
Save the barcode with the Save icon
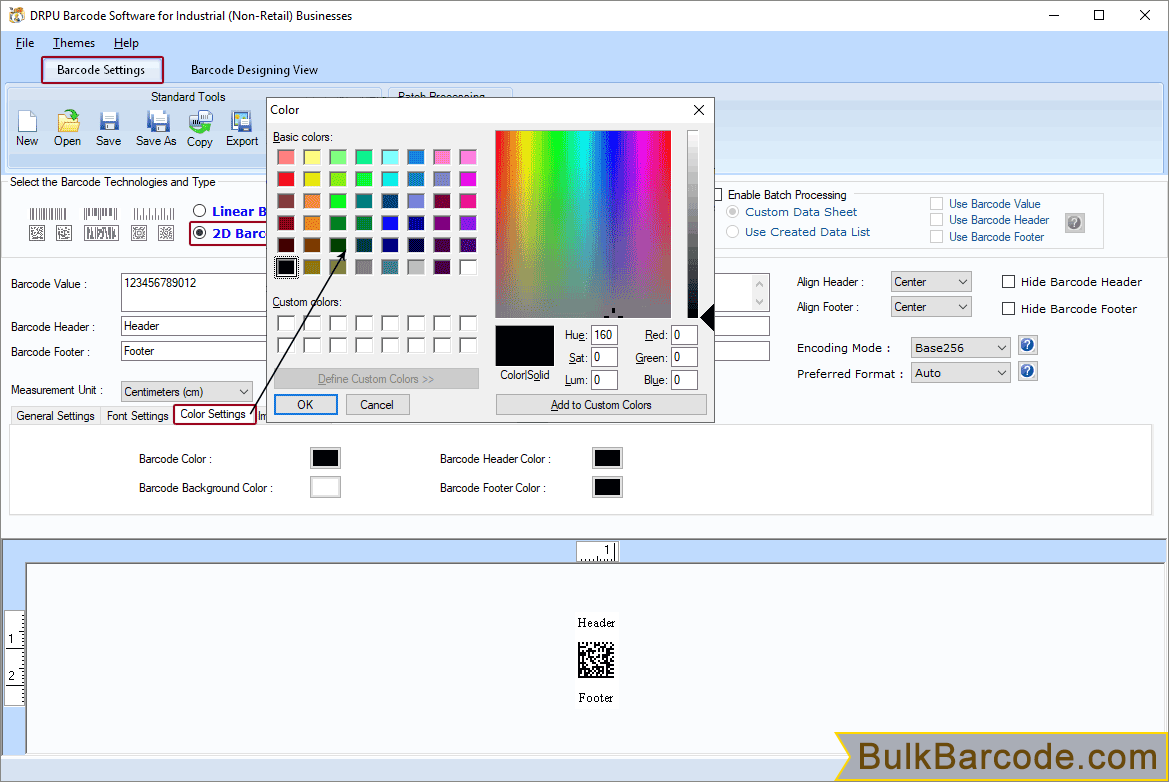109,128
